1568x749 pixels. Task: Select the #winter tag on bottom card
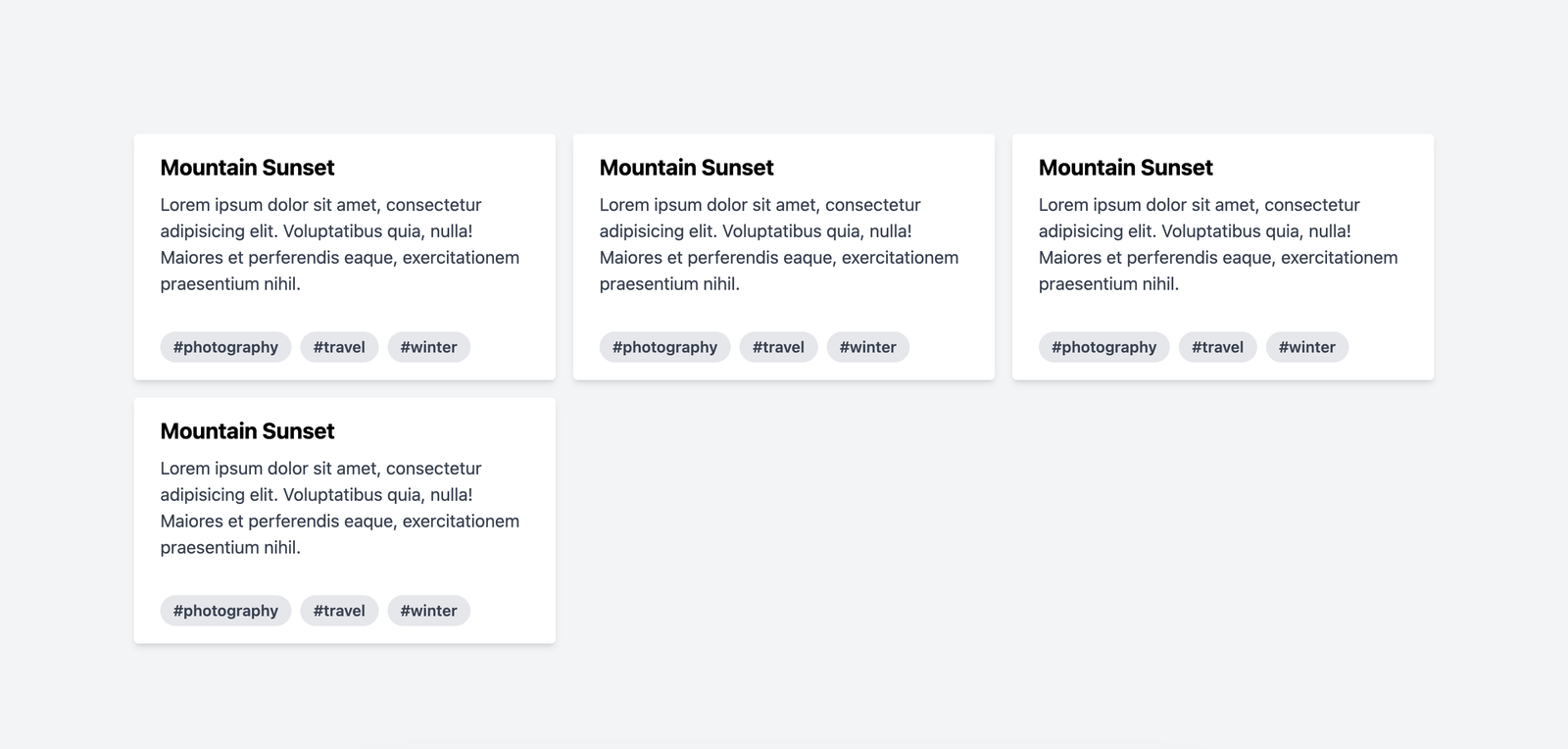pos(428,611)
